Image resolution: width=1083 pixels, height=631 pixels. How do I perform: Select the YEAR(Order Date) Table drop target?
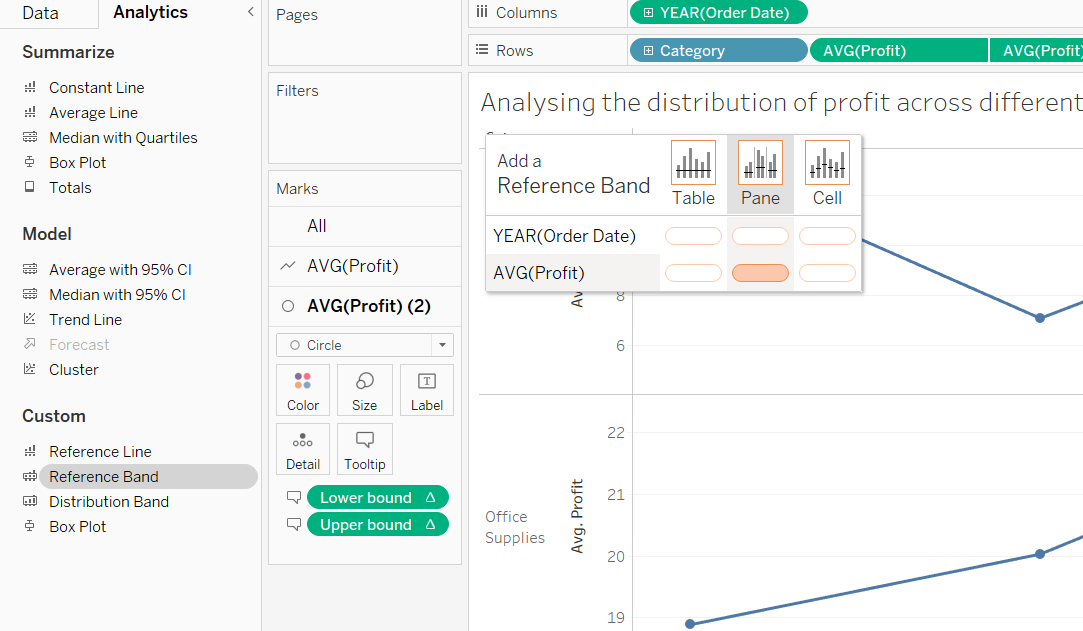[693, 236]
